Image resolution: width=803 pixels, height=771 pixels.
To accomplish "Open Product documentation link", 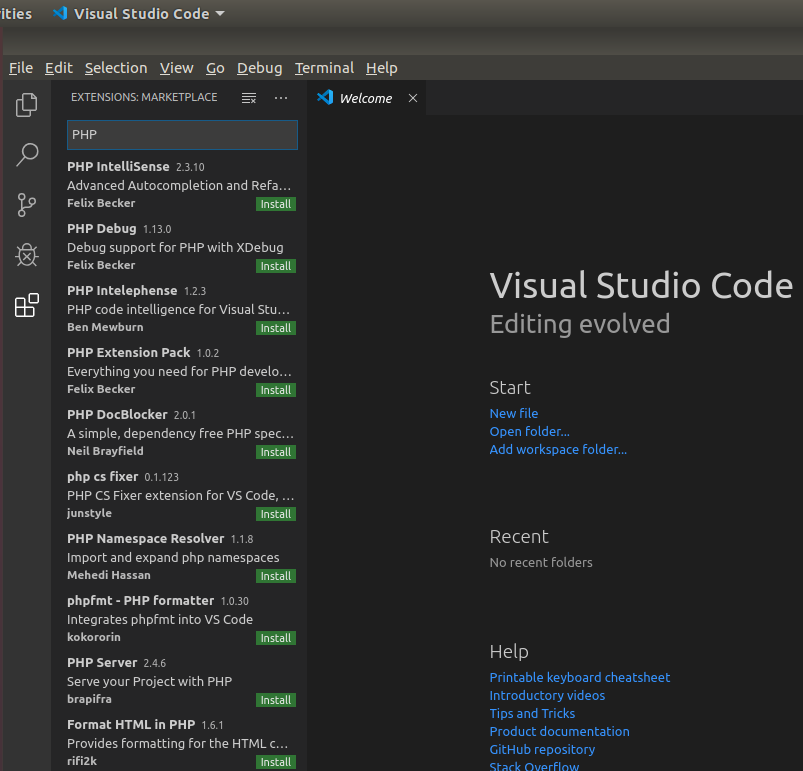I will tap(559, 731).
